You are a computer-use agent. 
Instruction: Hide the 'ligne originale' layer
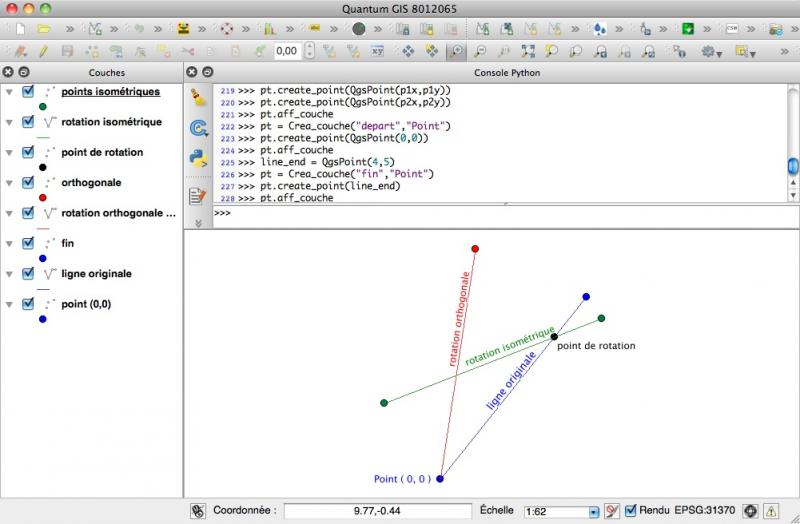(28, 273)
